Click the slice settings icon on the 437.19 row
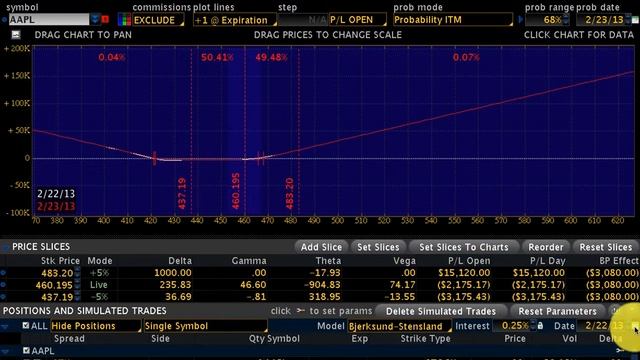 (x=3, y=297)
